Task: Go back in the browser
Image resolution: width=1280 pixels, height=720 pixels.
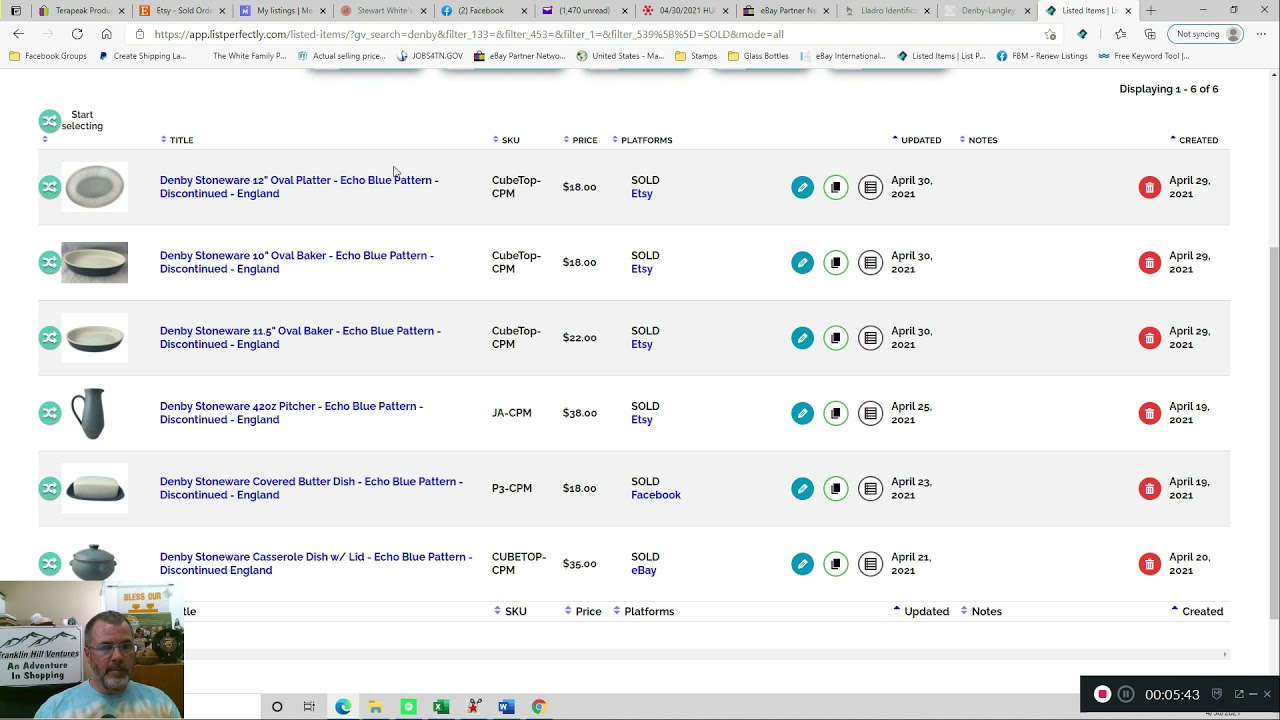Action: tap(18, 34)
